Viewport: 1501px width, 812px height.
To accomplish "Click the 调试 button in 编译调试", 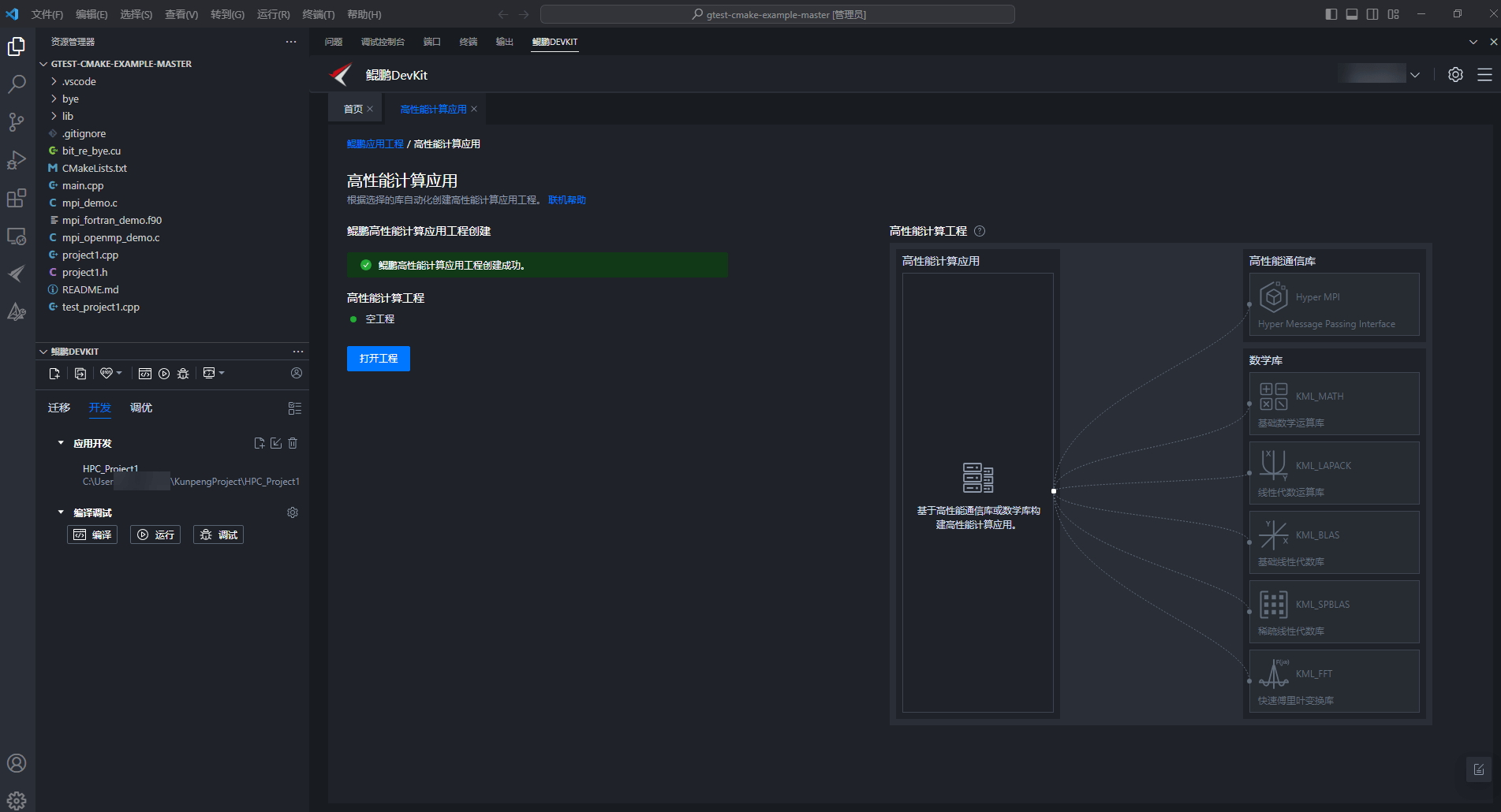I will pyautogui.click(x=218, y=535).
